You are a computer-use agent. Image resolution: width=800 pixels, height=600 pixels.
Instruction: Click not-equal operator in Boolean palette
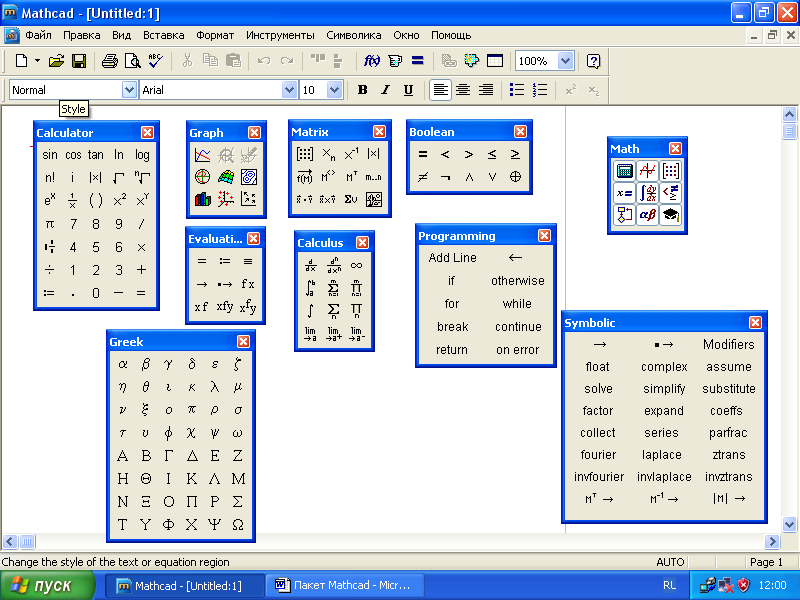[422, 177]
